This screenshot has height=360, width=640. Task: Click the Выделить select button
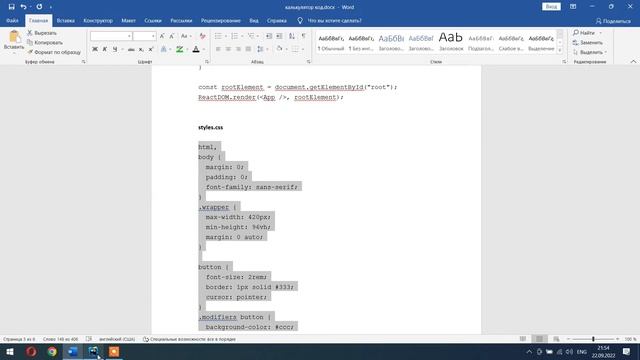point(589,52)
